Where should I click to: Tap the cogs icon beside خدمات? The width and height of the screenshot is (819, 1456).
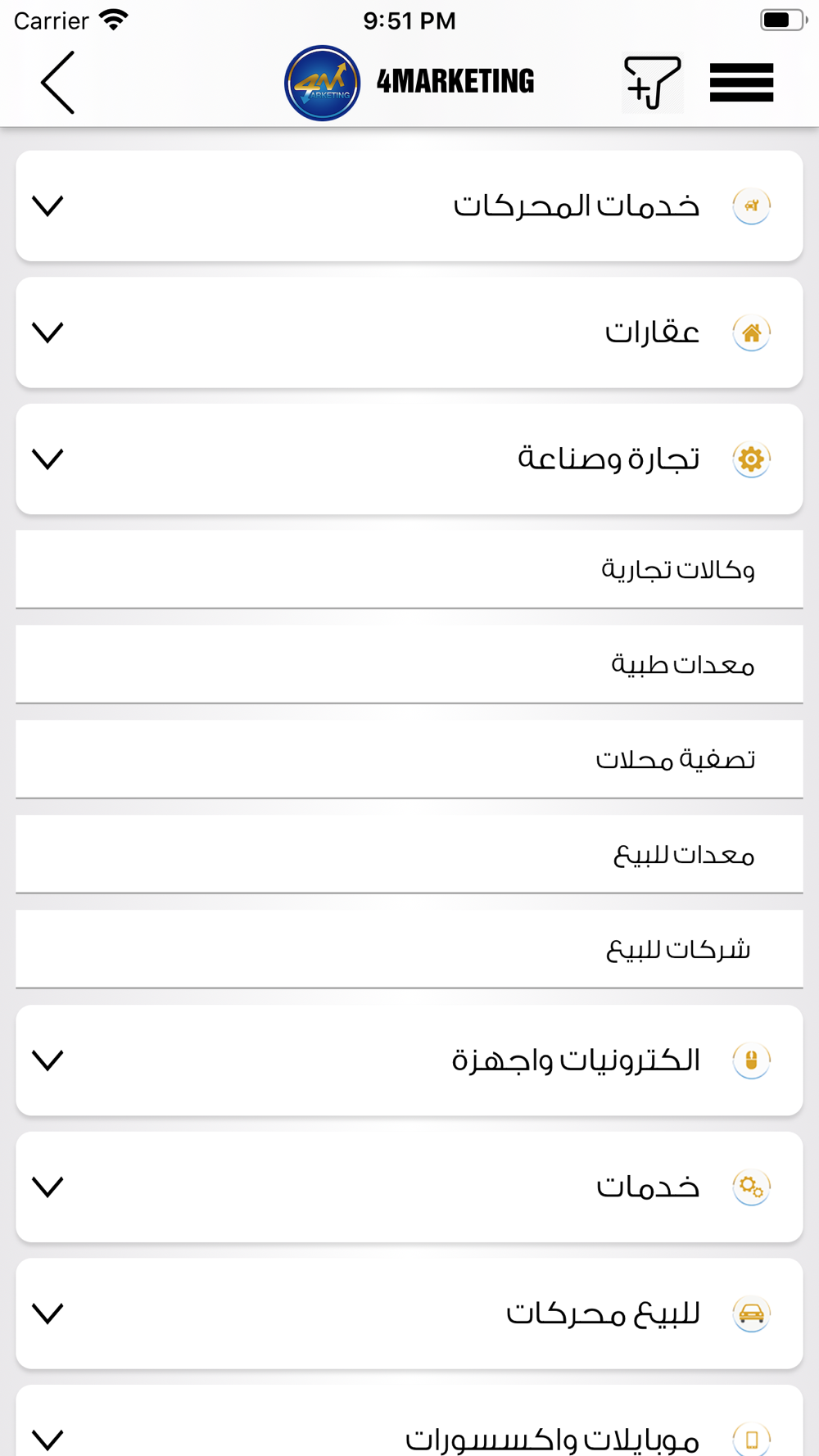pyautogui.click(x=751, y=1187)
